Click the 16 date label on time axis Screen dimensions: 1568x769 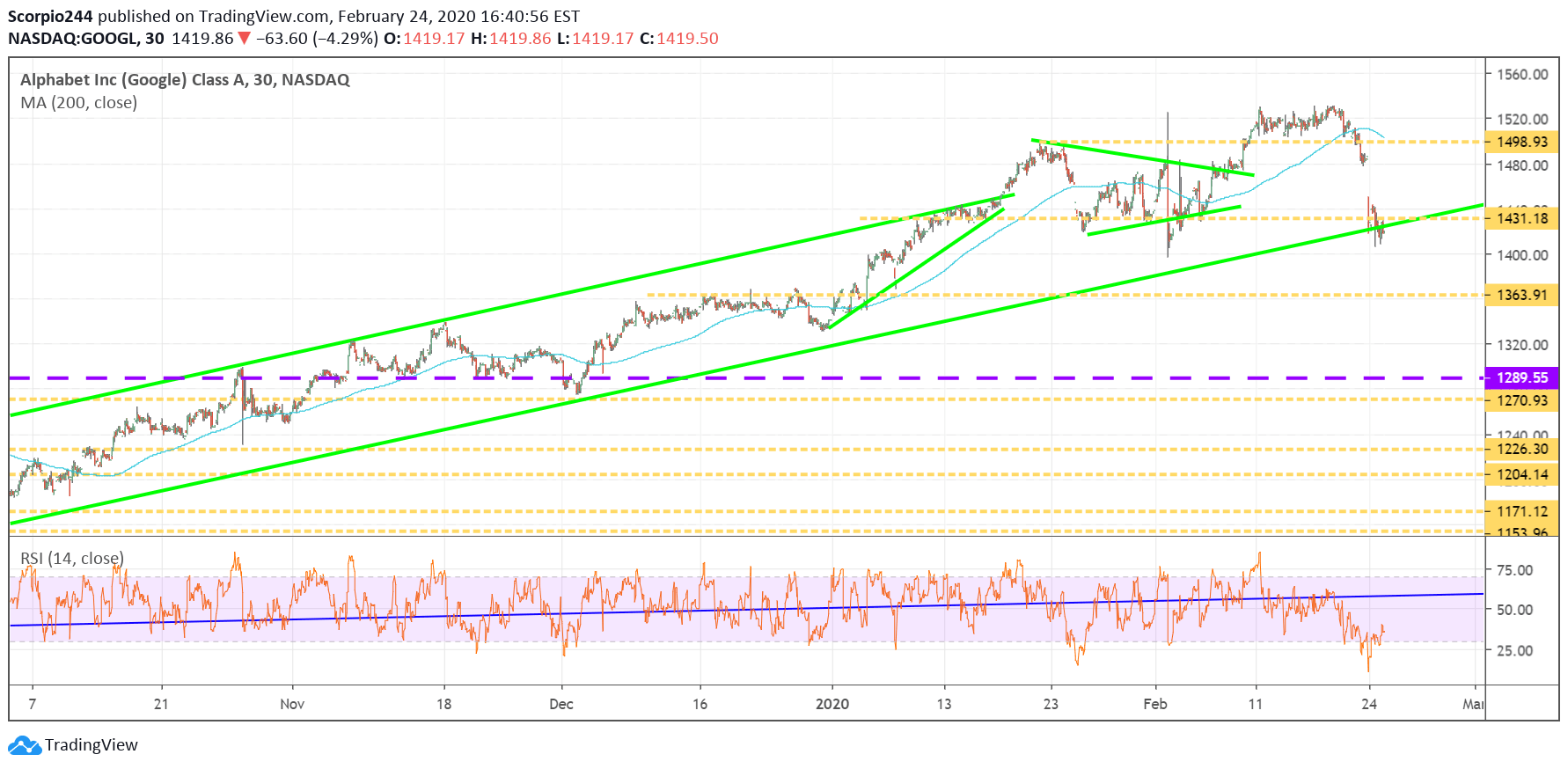[x=700, y=704]
